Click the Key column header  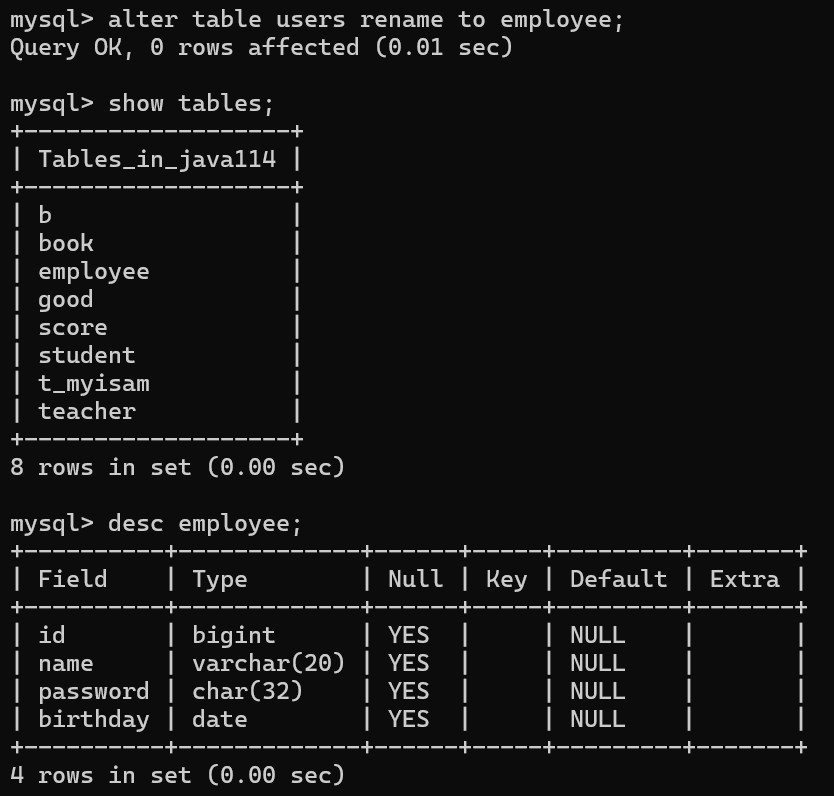click(x=506, y=579)
